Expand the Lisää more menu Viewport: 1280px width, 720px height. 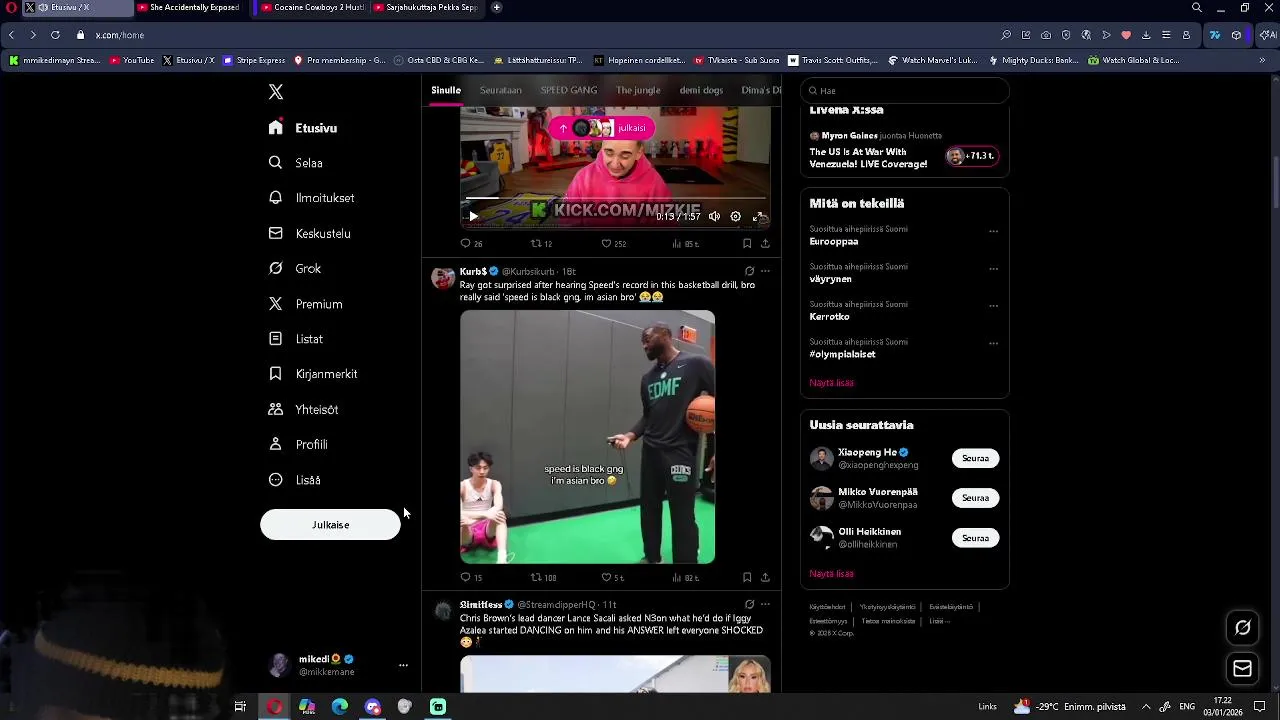[294, 480]
